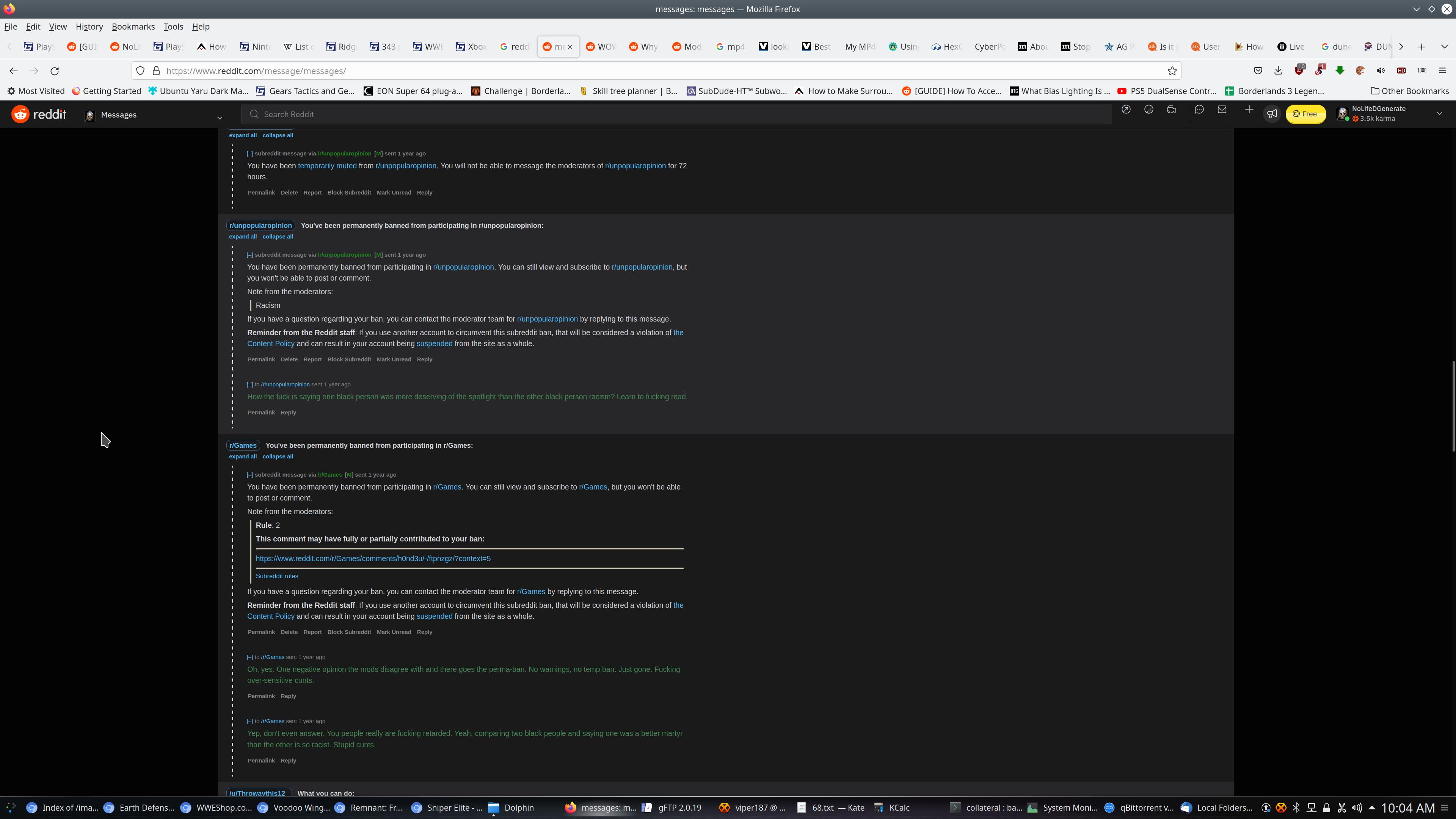1456x819 pixels.
Task: Open the Bookmarks menu
Action: coord(133,27)
